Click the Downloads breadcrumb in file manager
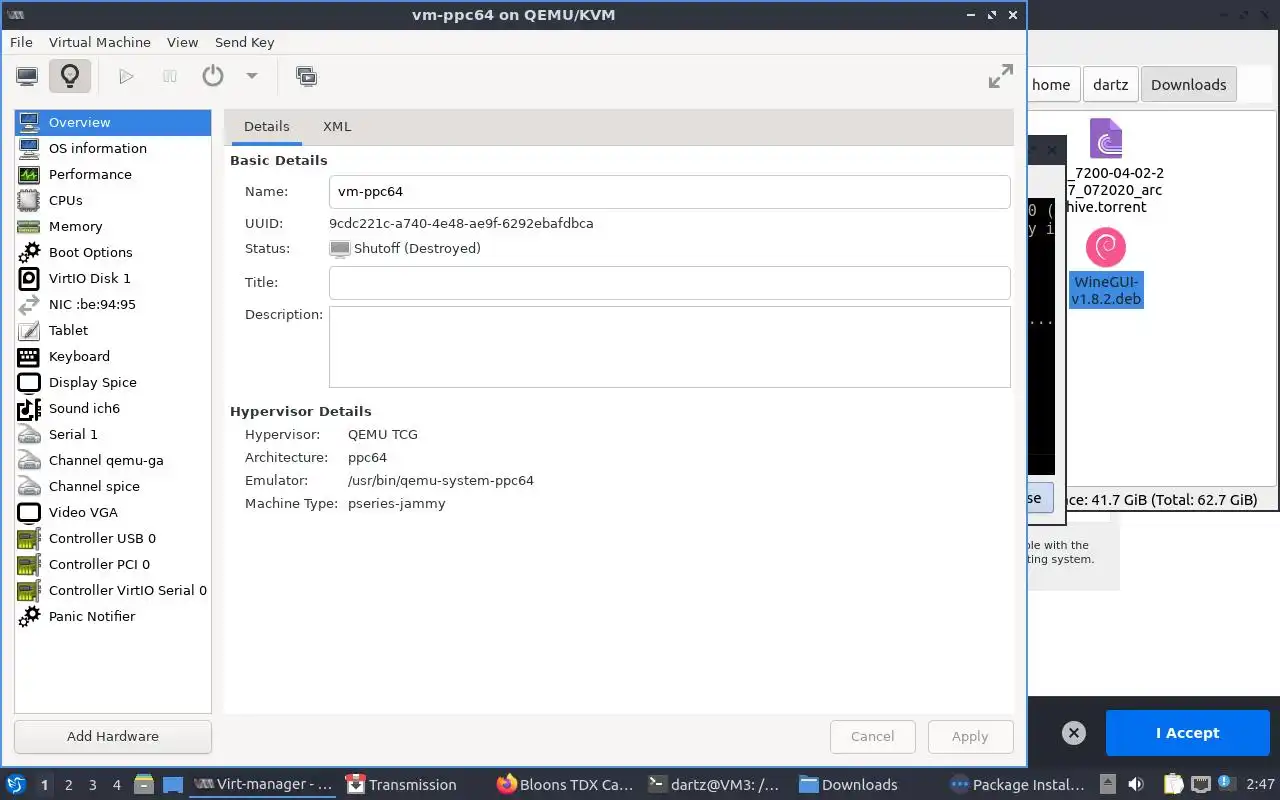Viewport: 1280px width, 800px height. [x=1188, y=85]
